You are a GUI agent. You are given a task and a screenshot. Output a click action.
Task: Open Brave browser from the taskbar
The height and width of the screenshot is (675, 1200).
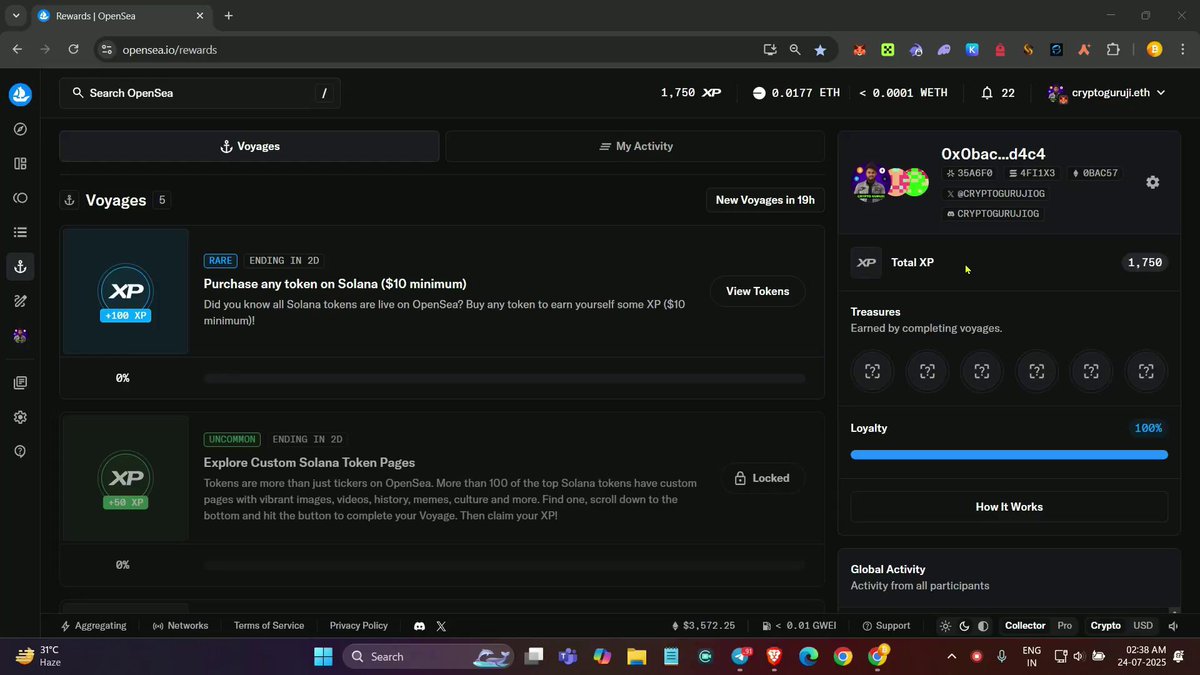774,657
